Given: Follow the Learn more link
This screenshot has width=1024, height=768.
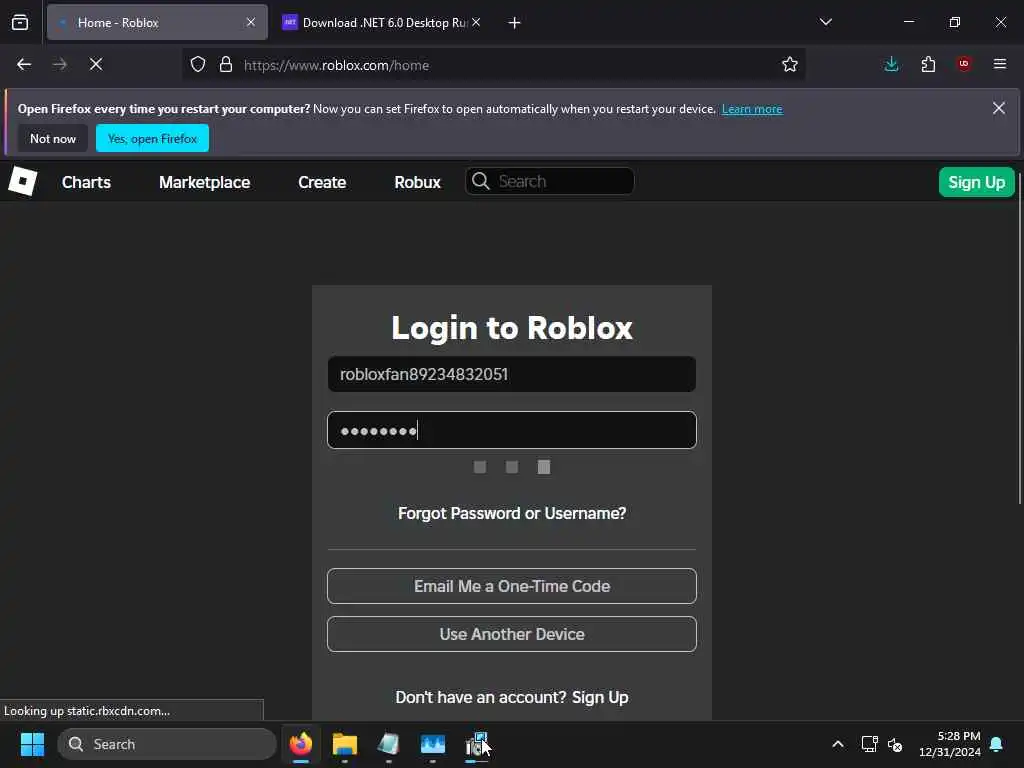Looking at the screenshot, I should point(752,109).
